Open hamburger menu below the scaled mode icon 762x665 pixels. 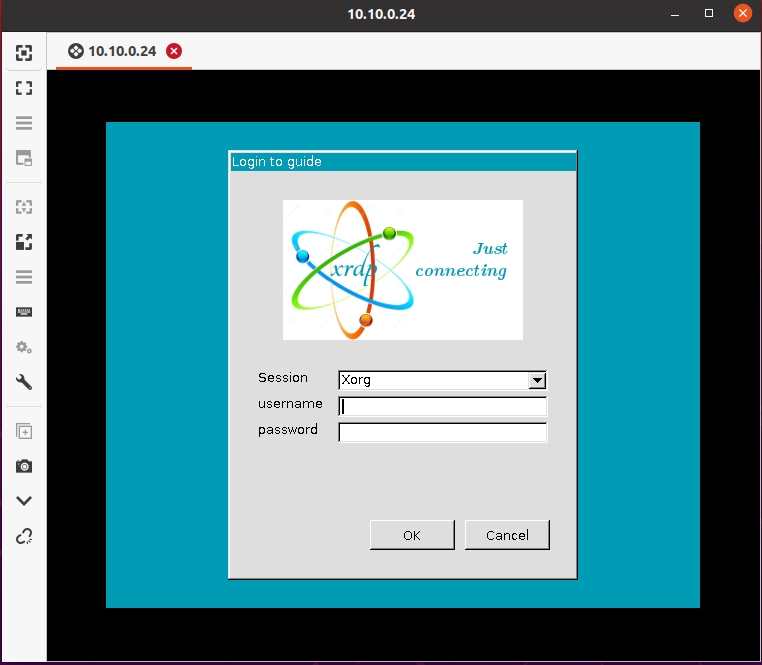pyautogui.click(x=24, y=277)
